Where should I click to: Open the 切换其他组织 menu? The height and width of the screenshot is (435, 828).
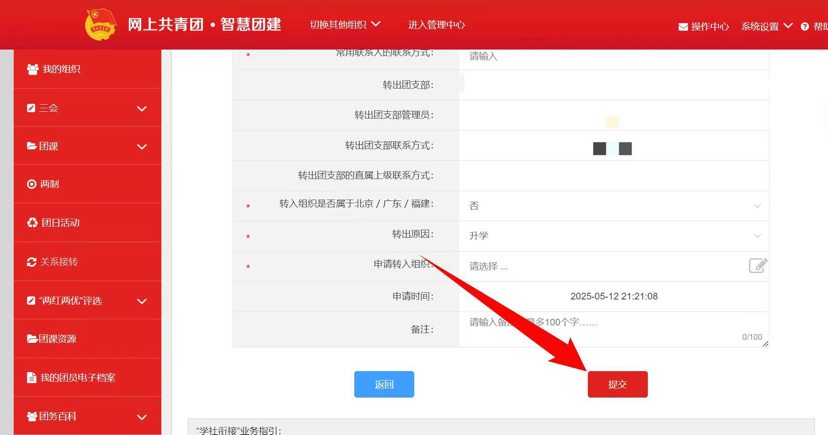[344, 24]
